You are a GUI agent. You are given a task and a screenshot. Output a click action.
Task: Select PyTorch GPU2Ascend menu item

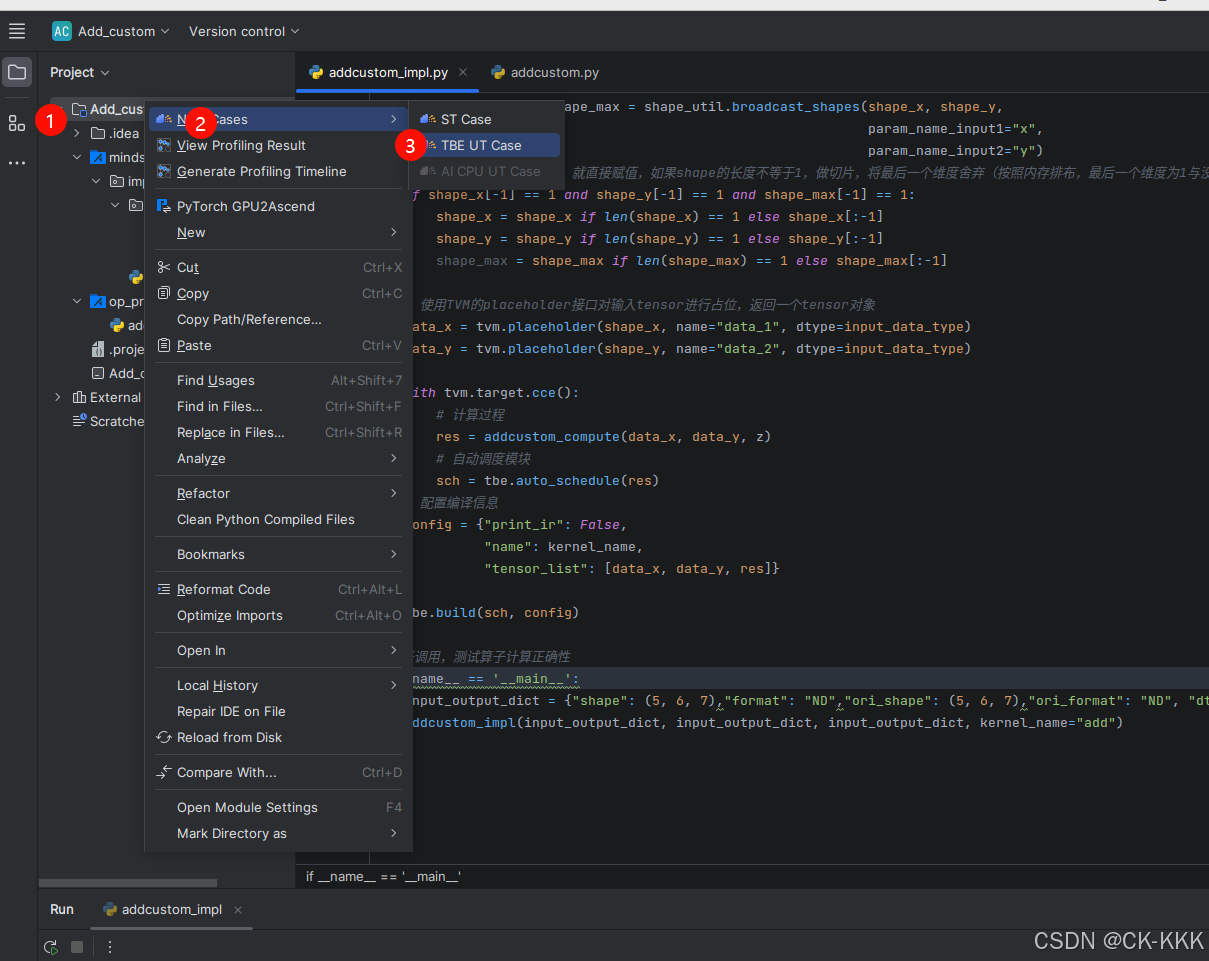coord(245,206)
